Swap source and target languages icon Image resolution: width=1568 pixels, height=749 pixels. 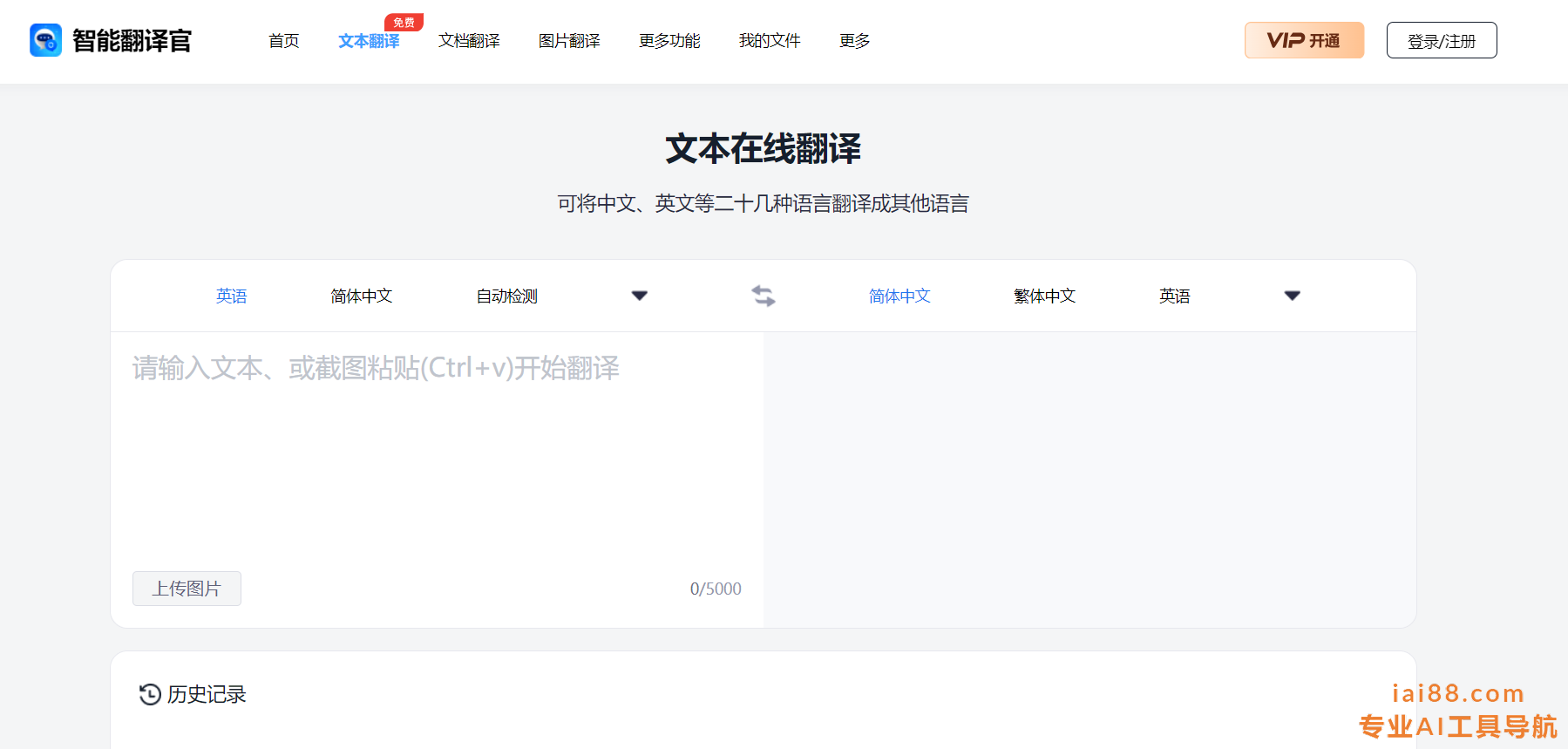pos(764,296)
